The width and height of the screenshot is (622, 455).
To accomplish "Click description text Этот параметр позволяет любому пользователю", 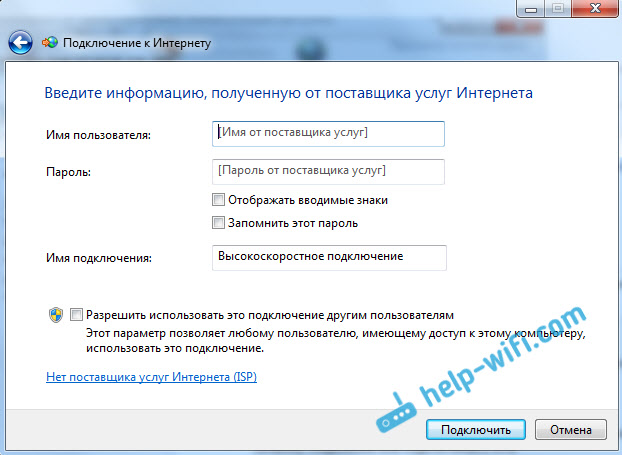I will click(x=336, y=341).
